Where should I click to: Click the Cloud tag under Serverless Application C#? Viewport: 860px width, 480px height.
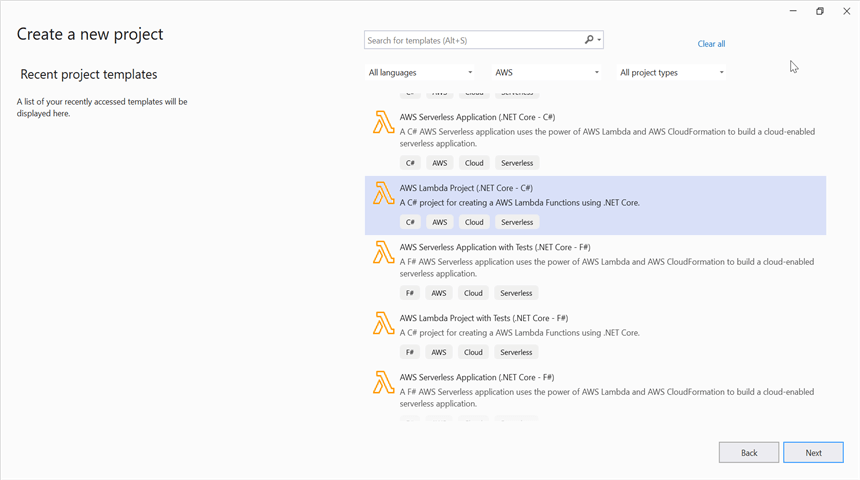tap(474, 163)
